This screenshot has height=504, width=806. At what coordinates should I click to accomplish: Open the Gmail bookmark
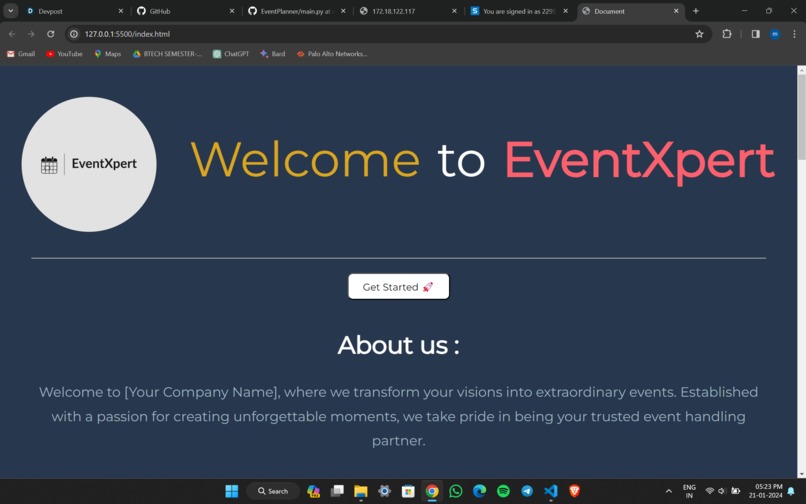pyautogui.click(x=21, y=53)
